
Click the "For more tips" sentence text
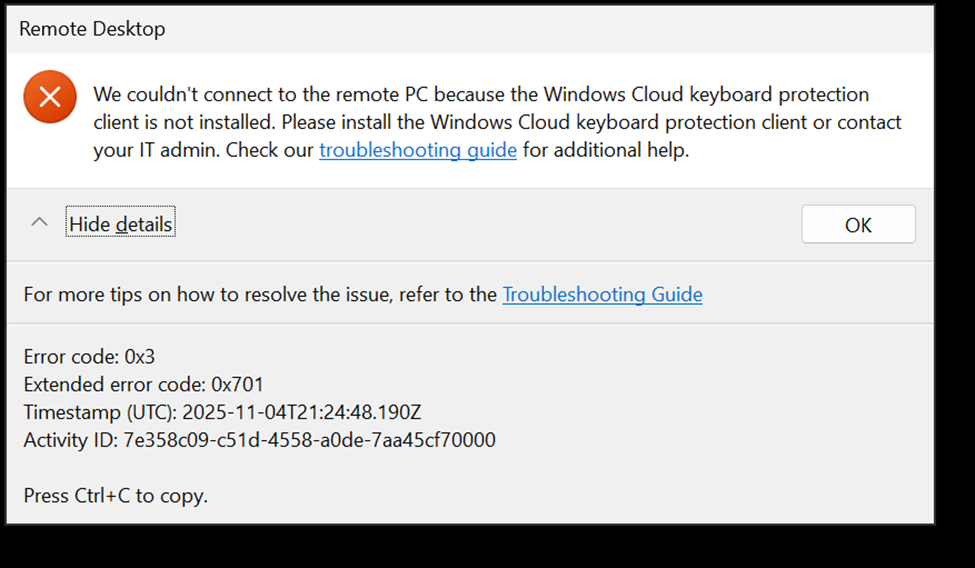(x=260, y=295)
